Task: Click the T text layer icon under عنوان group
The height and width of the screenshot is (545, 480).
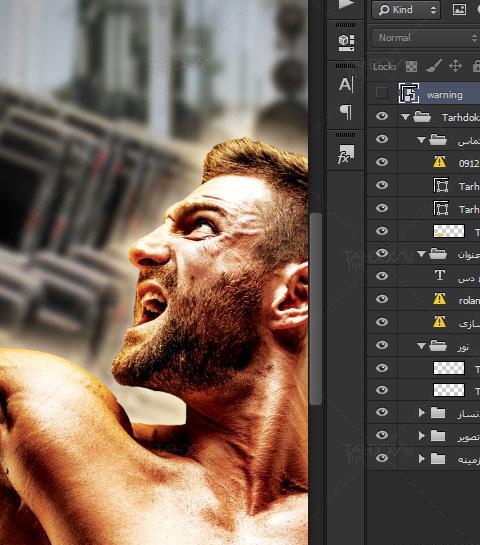Action: [x=440, y=275]
